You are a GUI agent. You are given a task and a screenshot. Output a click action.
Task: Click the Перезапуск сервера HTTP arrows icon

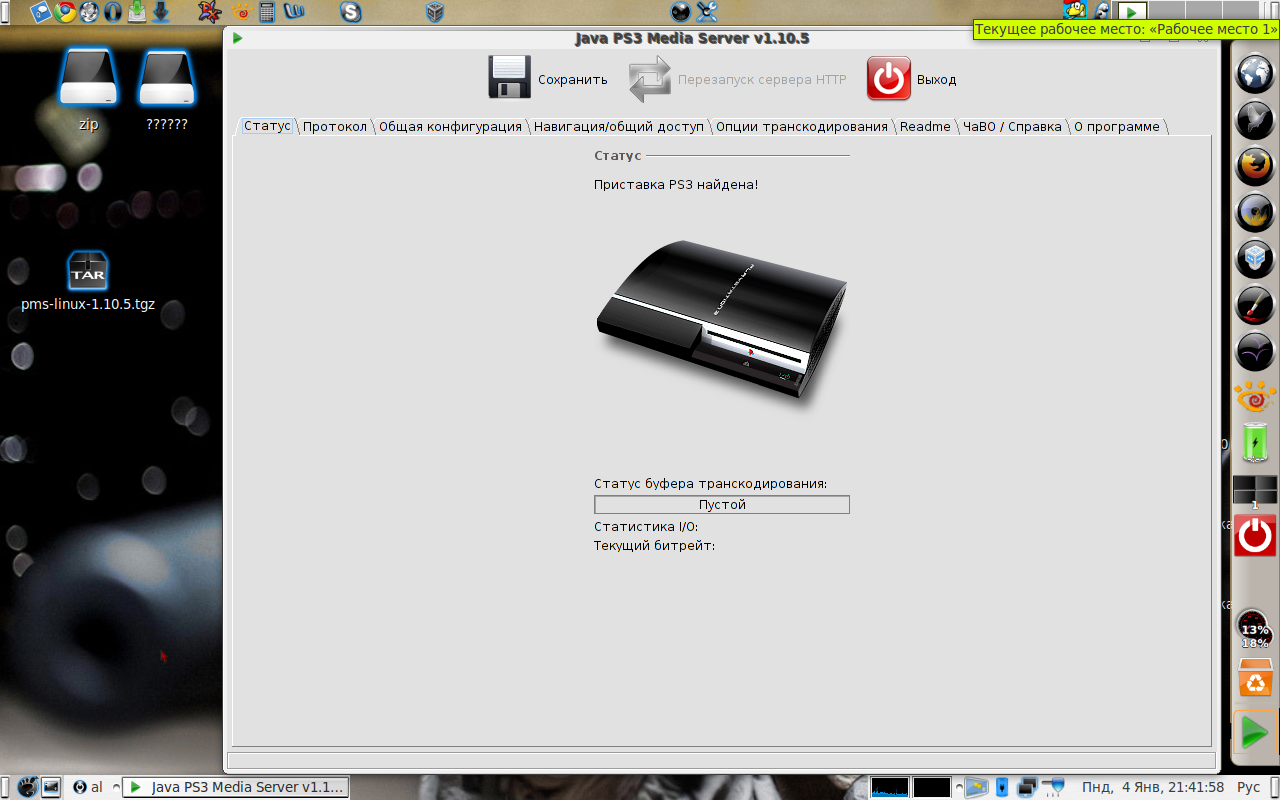pos(650,79)
